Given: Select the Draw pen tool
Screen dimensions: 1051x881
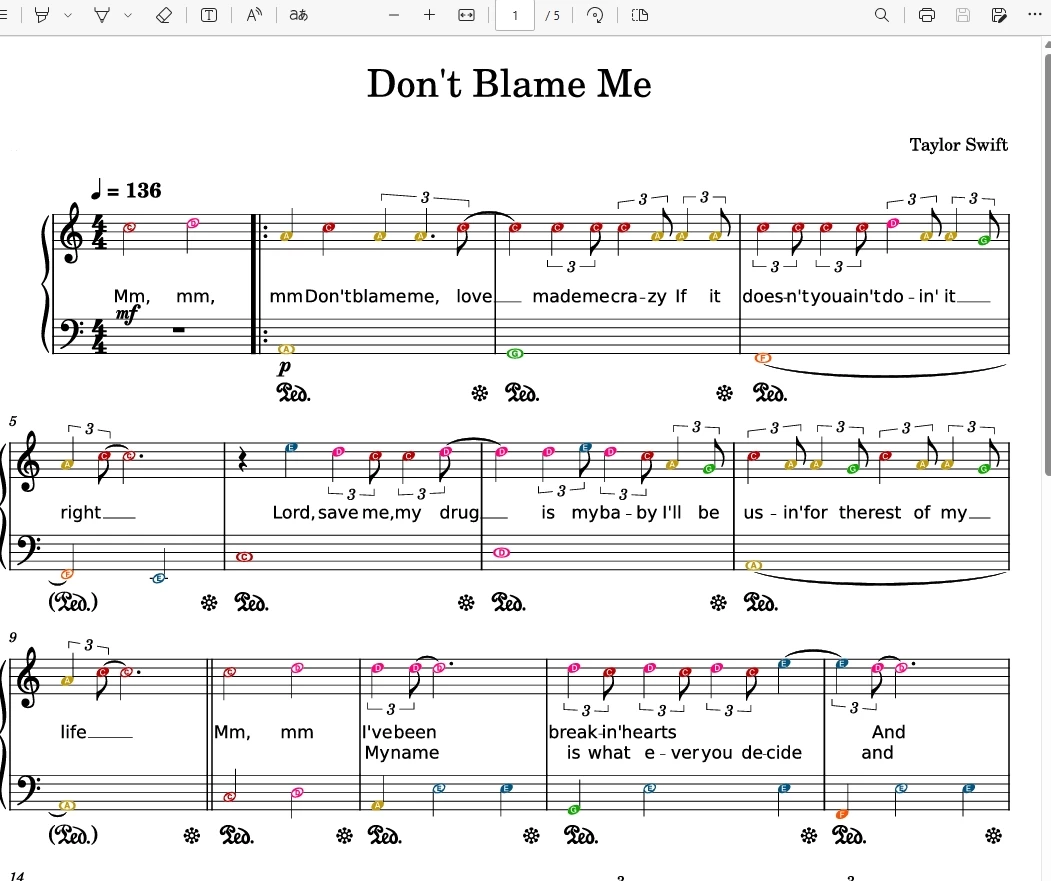Looking at the screenshot, I should (x=102, y=15).
